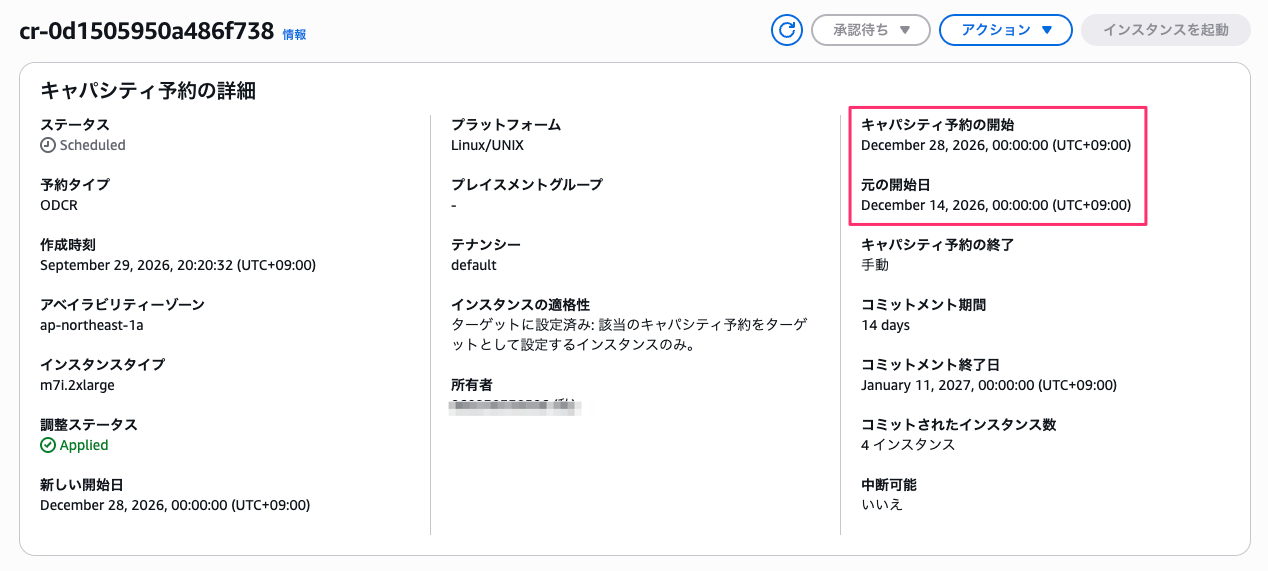This screenshot has width=1268, height=571.
Task: Click the green check icon beside Applied
Action: tap(47, 445)
